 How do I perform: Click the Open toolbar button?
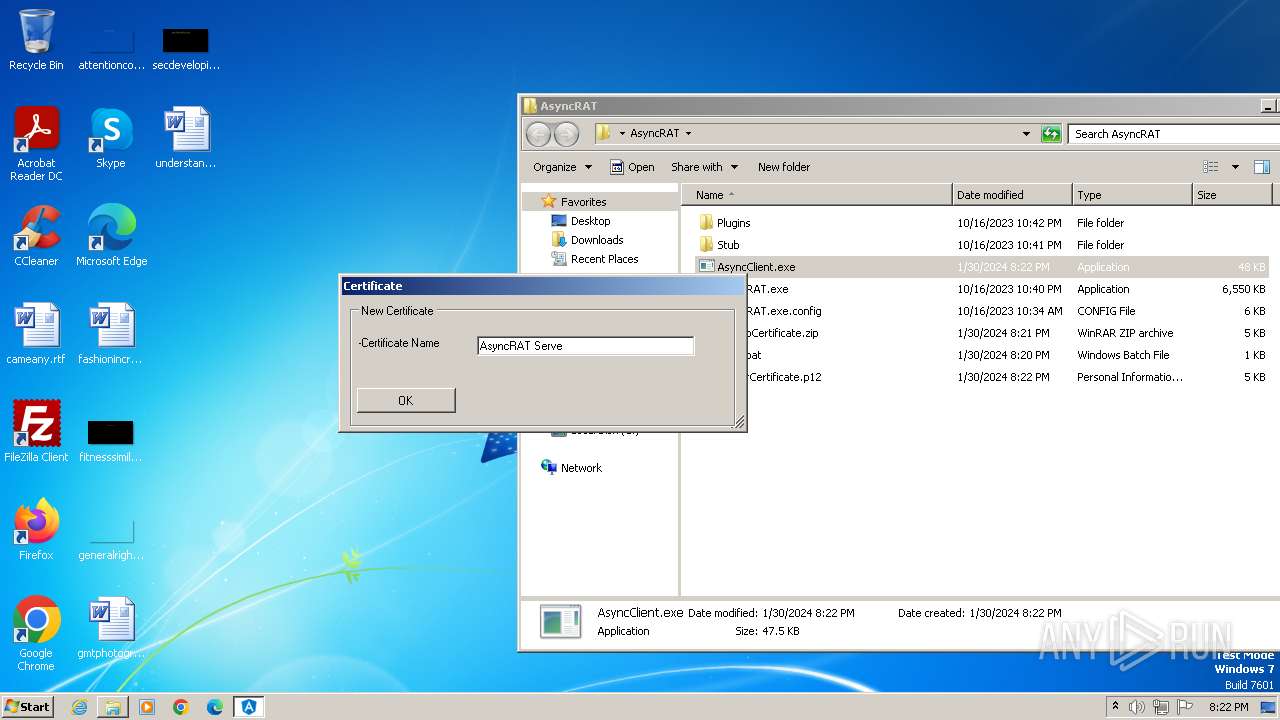[632, 167]
